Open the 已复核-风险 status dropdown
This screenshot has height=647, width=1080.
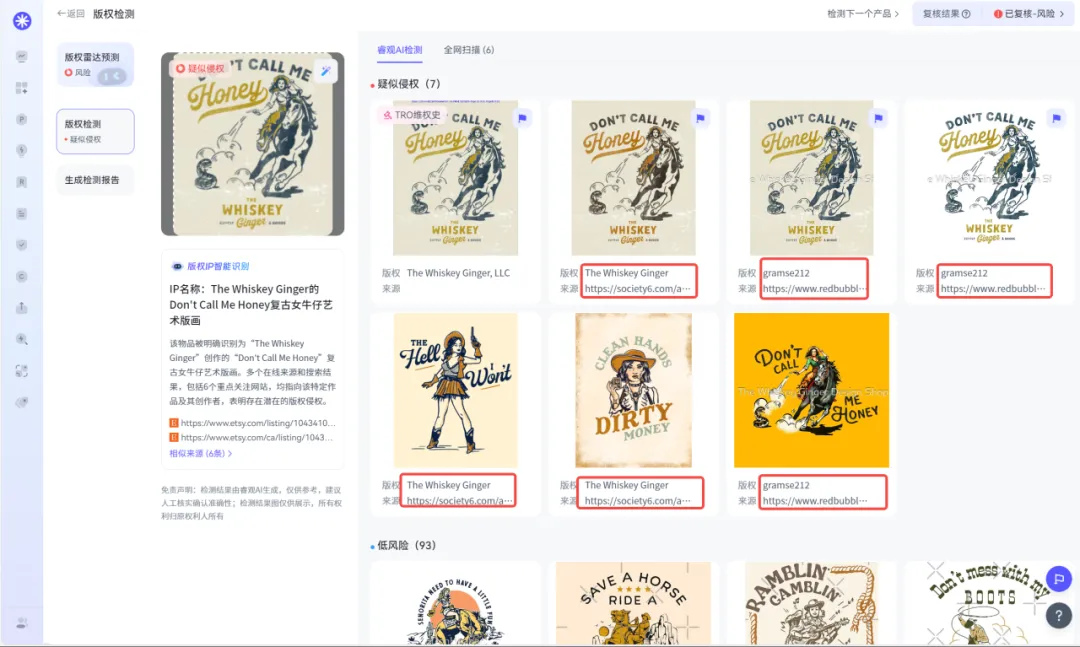[1028, 14]
